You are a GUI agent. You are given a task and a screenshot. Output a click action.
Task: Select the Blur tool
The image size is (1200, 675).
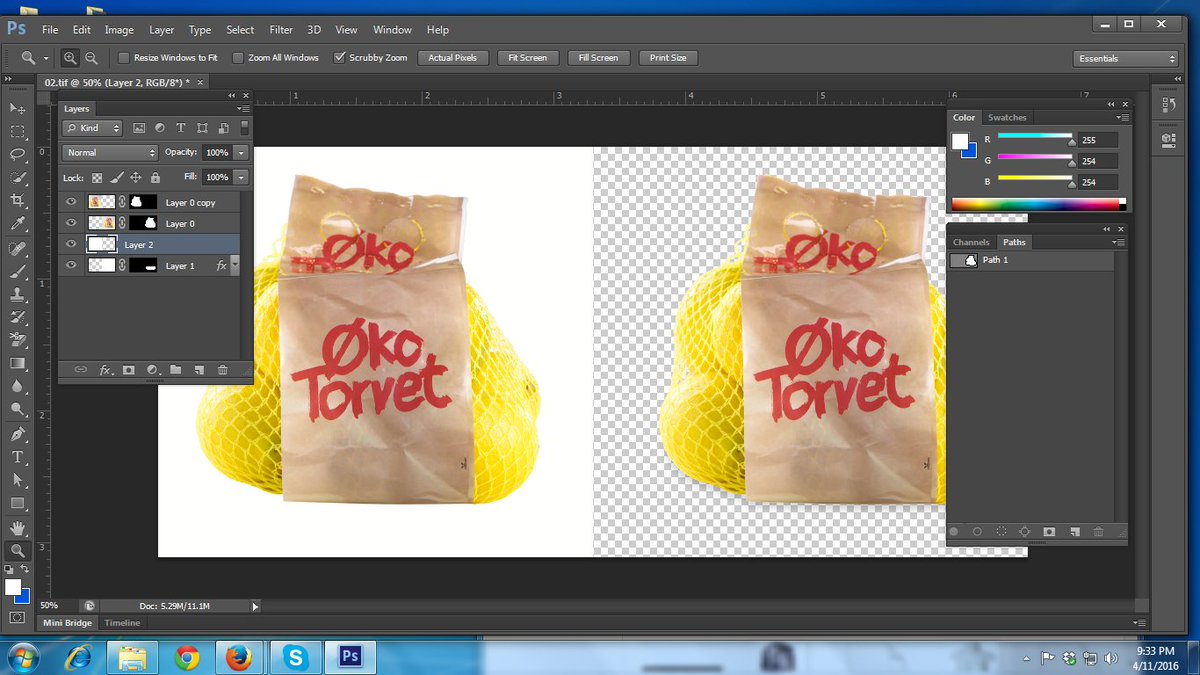[17, 386]
